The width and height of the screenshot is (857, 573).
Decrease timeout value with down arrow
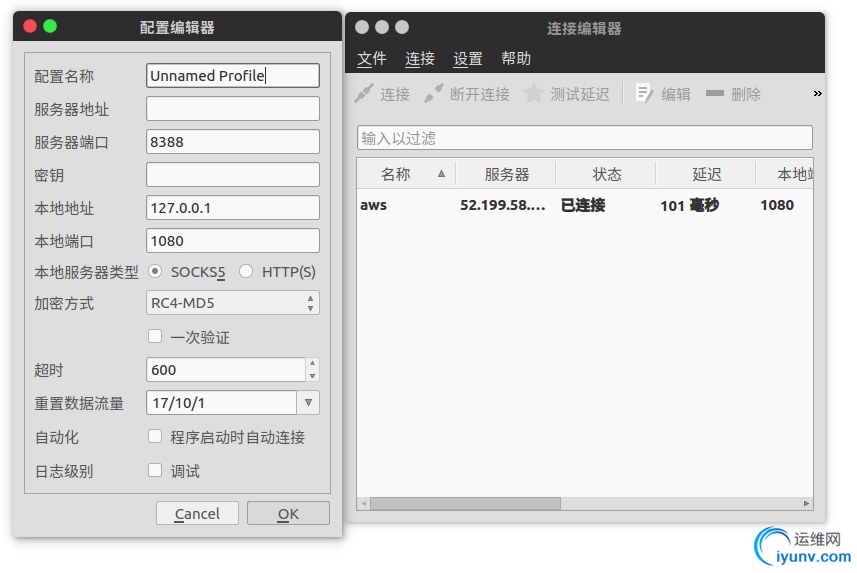pyautogui.click(x=312, y=376)
